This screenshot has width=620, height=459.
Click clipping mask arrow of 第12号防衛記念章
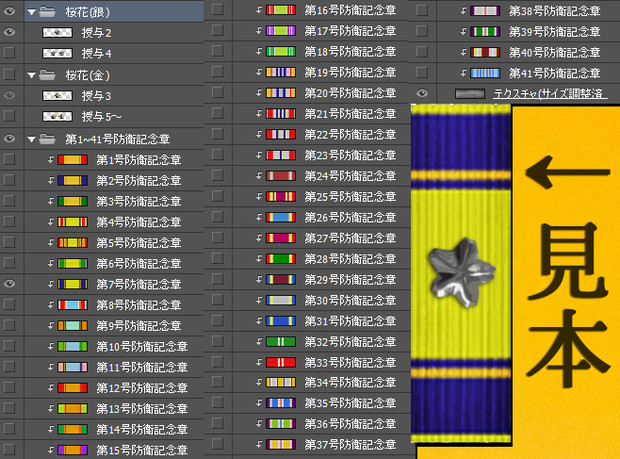[x=51, y=388]
